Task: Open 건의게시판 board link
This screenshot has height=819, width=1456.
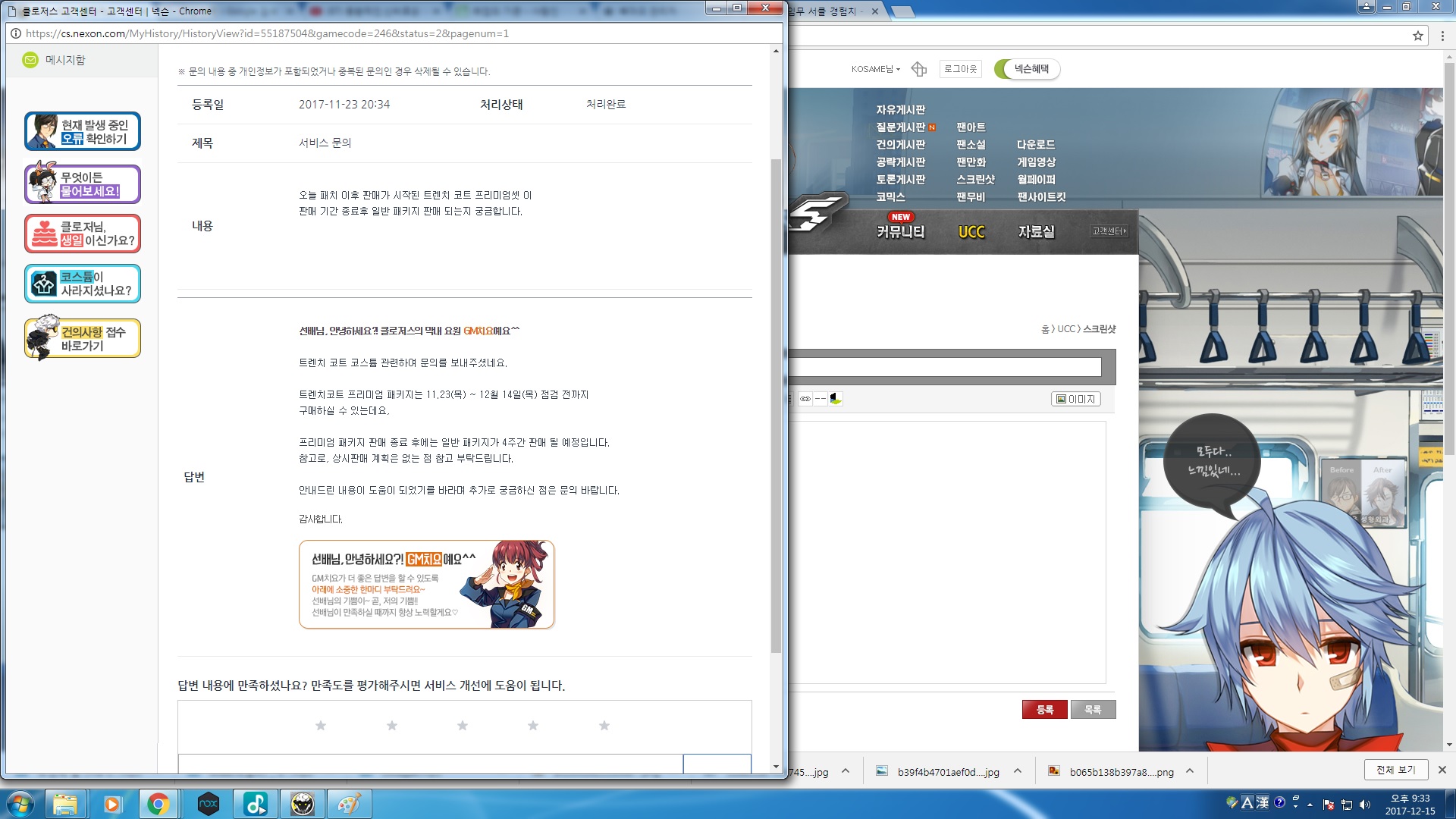Action: coord(900,145)
